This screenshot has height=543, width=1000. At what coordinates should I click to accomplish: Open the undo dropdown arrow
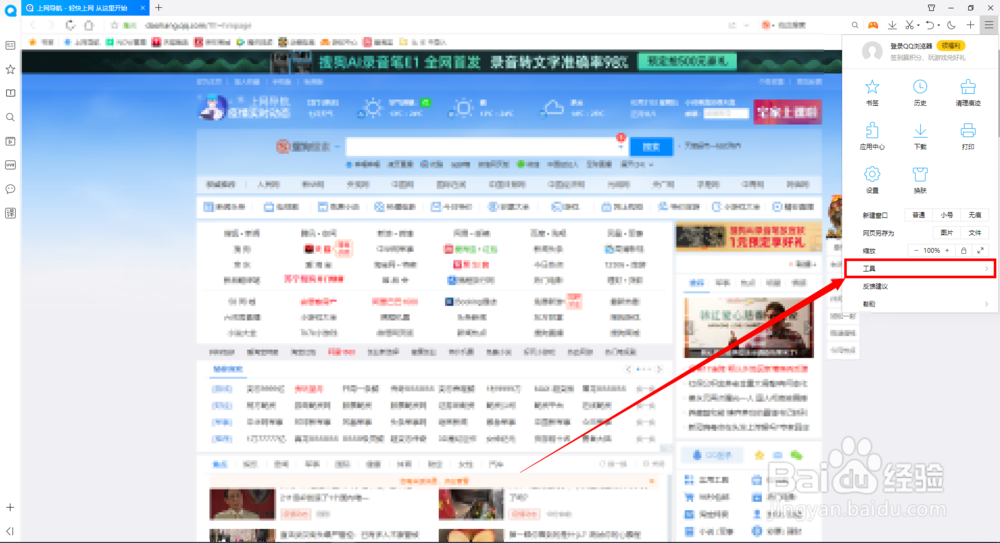(x=939, y=26)
